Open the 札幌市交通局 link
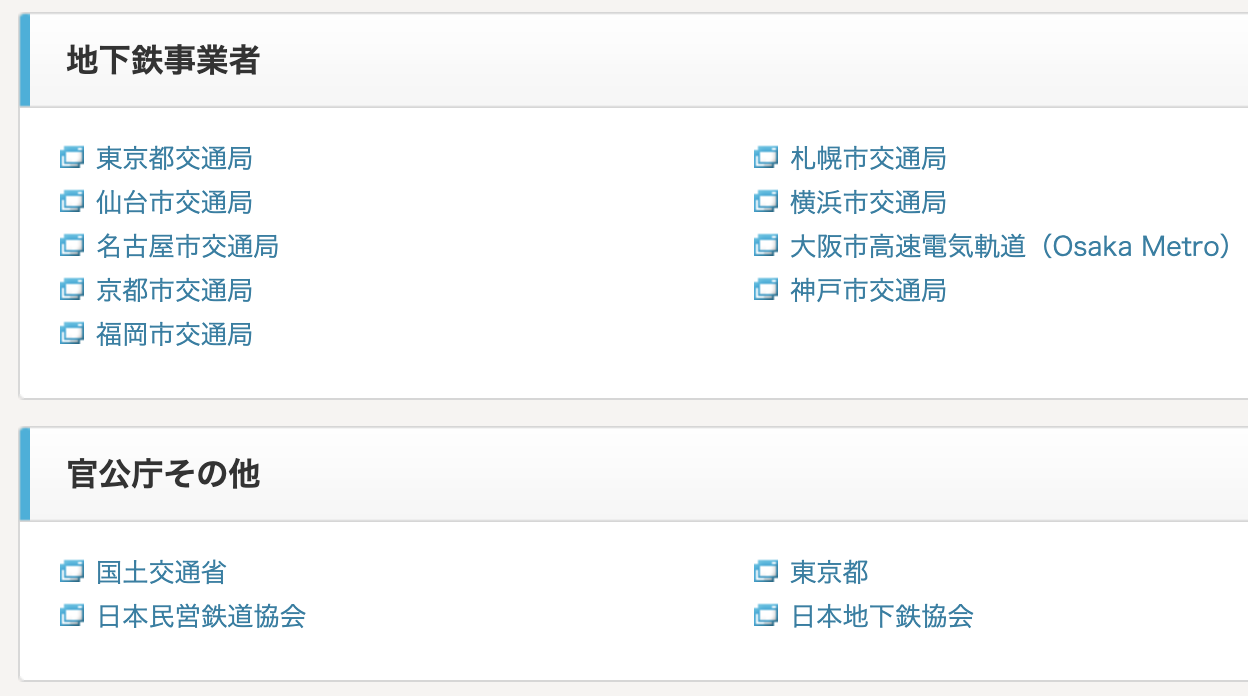Viewport: 1248px width, 696px height. [868, 158]
